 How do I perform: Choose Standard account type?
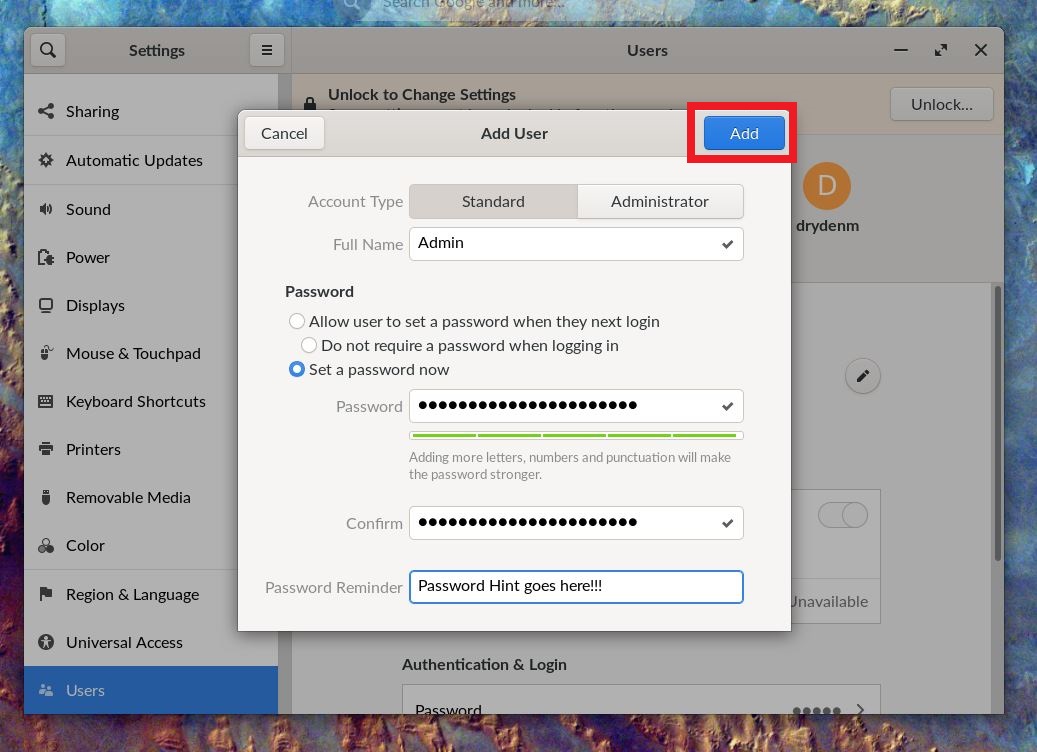pos(493,202)
